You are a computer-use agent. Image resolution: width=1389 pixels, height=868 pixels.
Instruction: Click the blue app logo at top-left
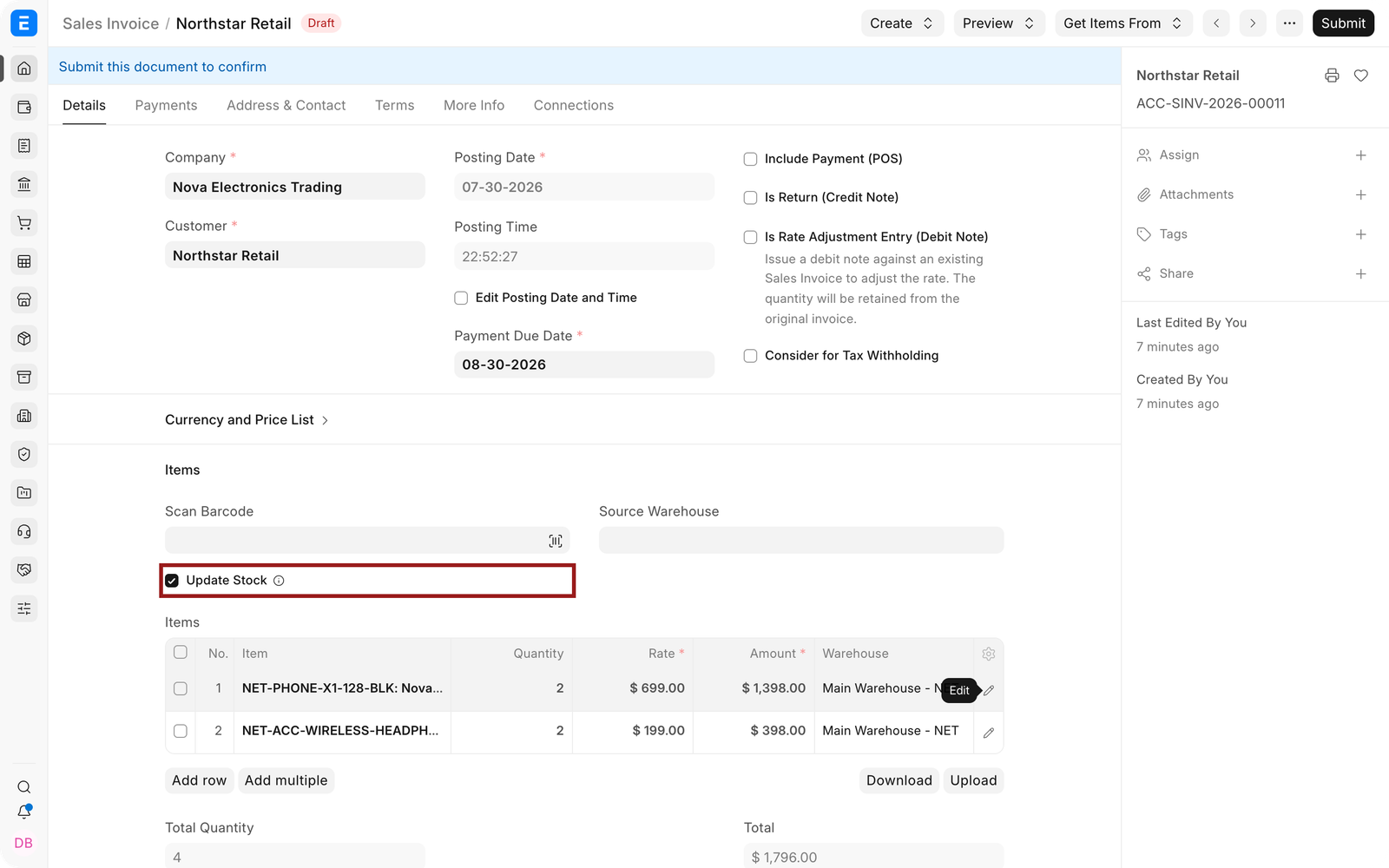click(23, 23)
